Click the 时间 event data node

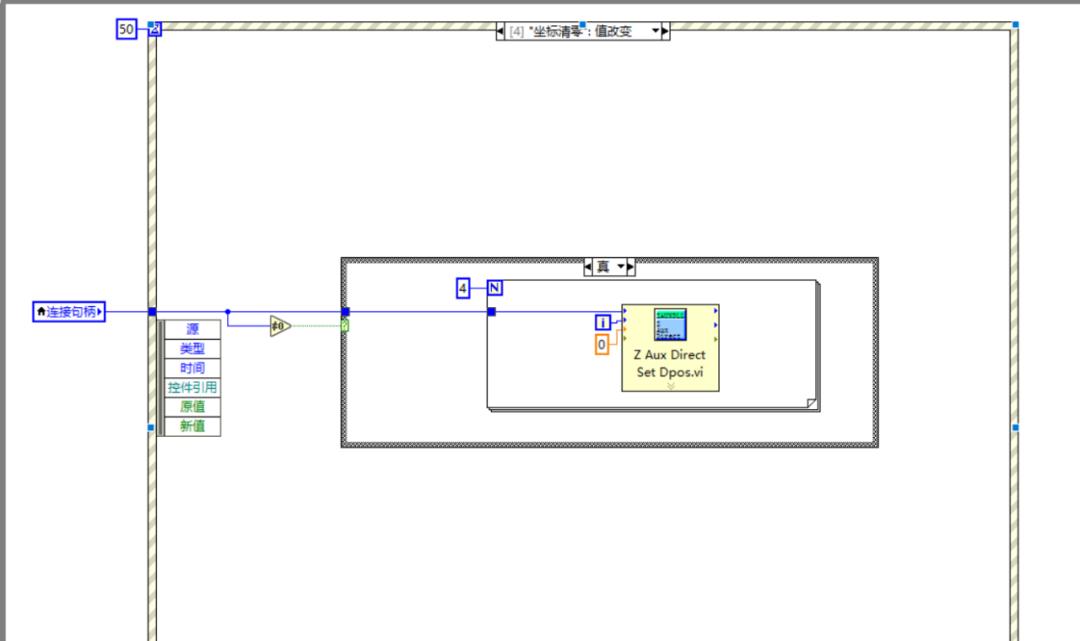pos(192,368)
